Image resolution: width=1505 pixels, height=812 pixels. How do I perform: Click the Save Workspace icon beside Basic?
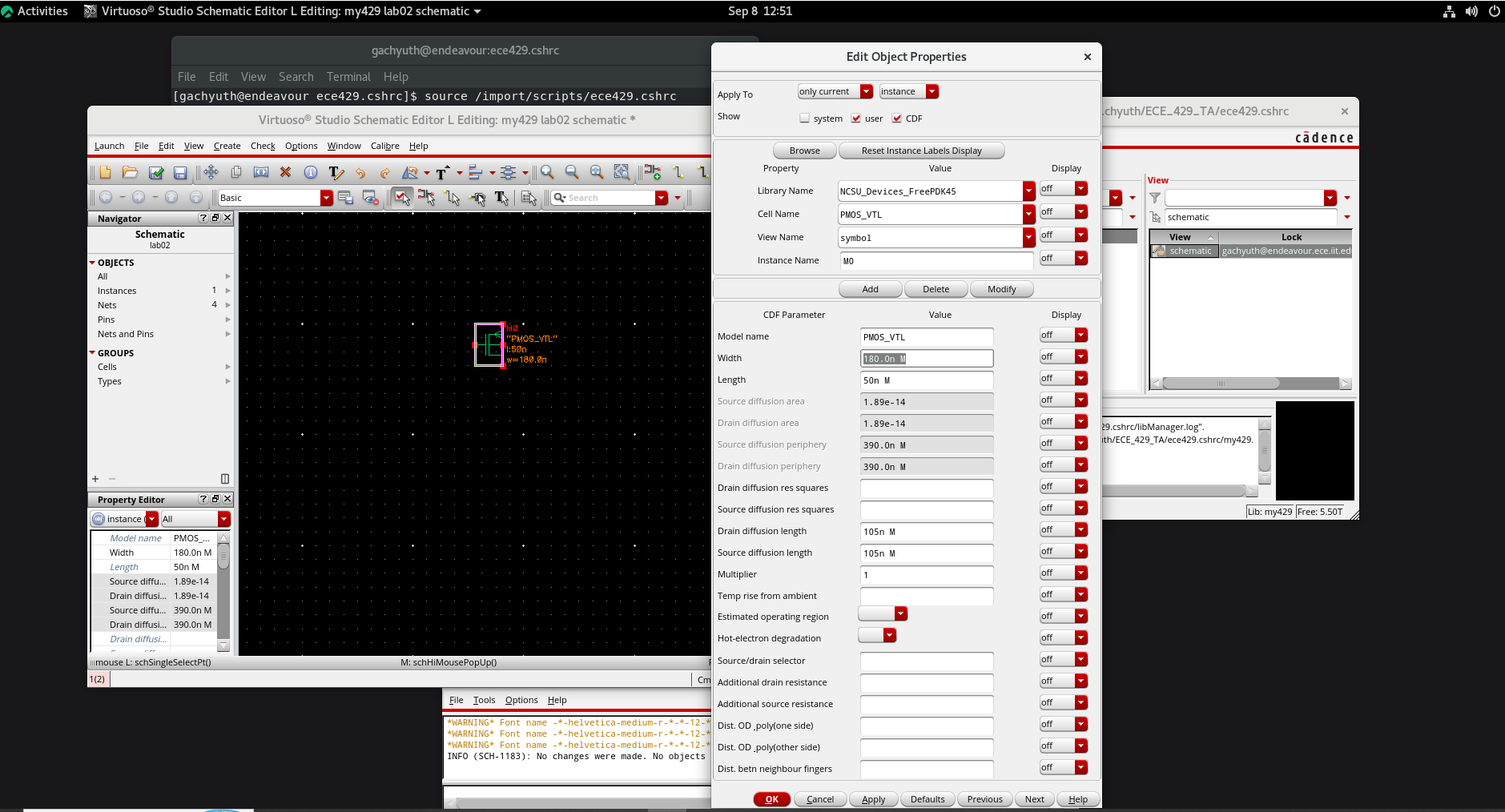coord(345,198)
